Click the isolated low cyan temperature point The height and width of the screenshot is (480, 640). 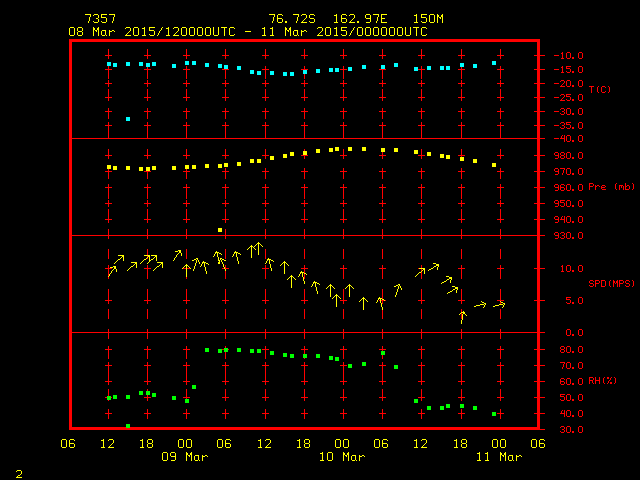[x=128, y=119]
